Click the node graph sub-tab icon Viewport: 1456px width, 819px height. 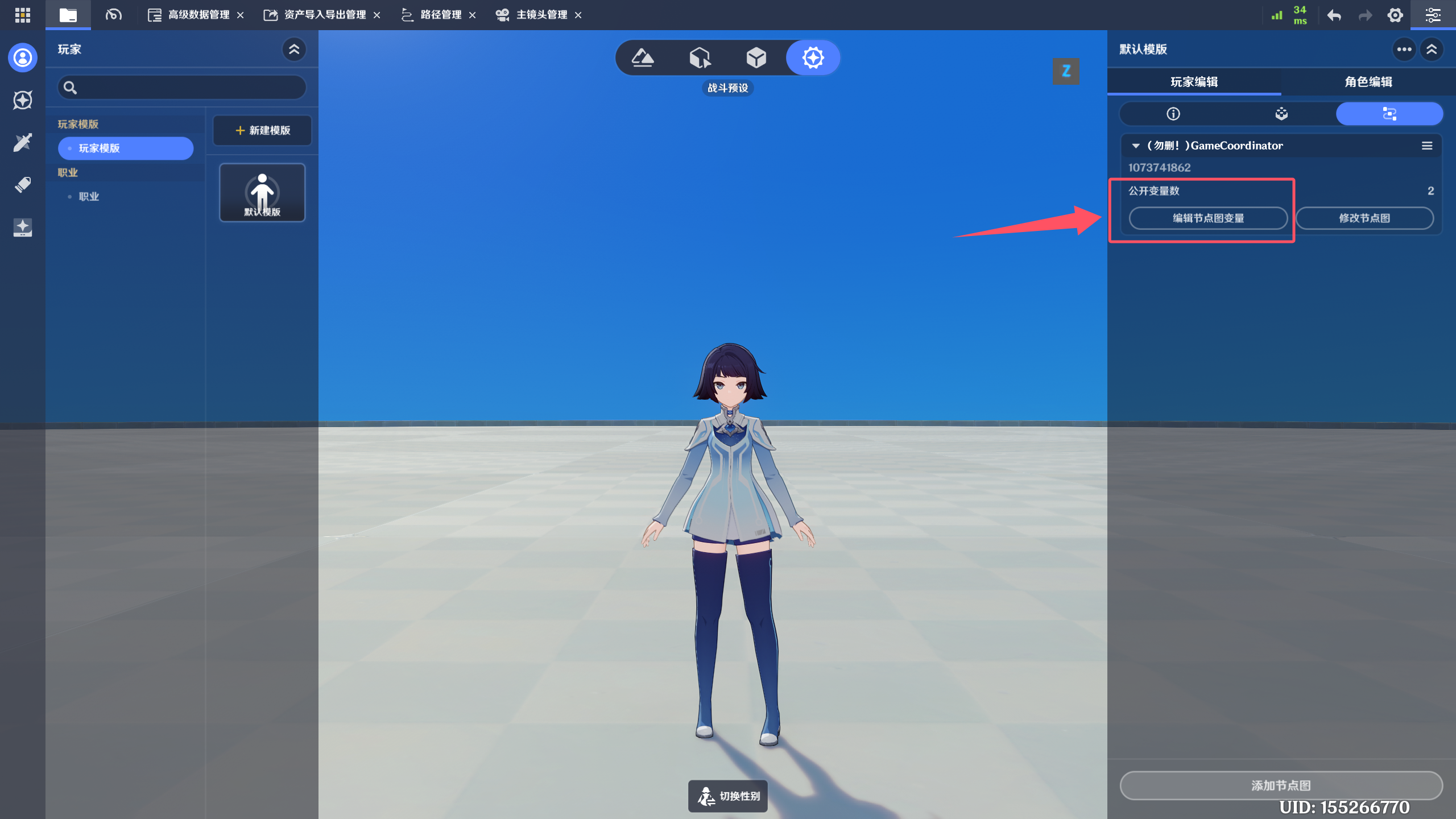1389,114
